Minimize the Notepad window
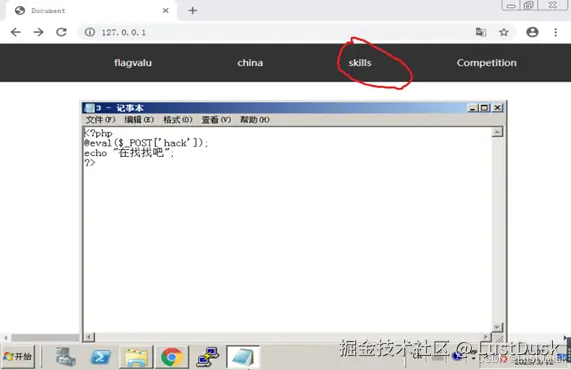 (473, 108)
